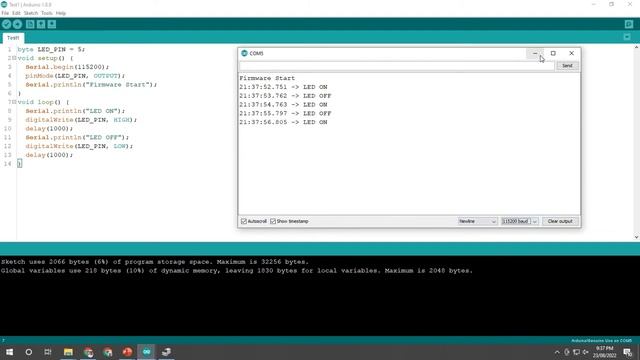The height and width of the screenshot is (360, 640).
Task: Open the volume icon in system tray
Action: (x=586, y=352)
